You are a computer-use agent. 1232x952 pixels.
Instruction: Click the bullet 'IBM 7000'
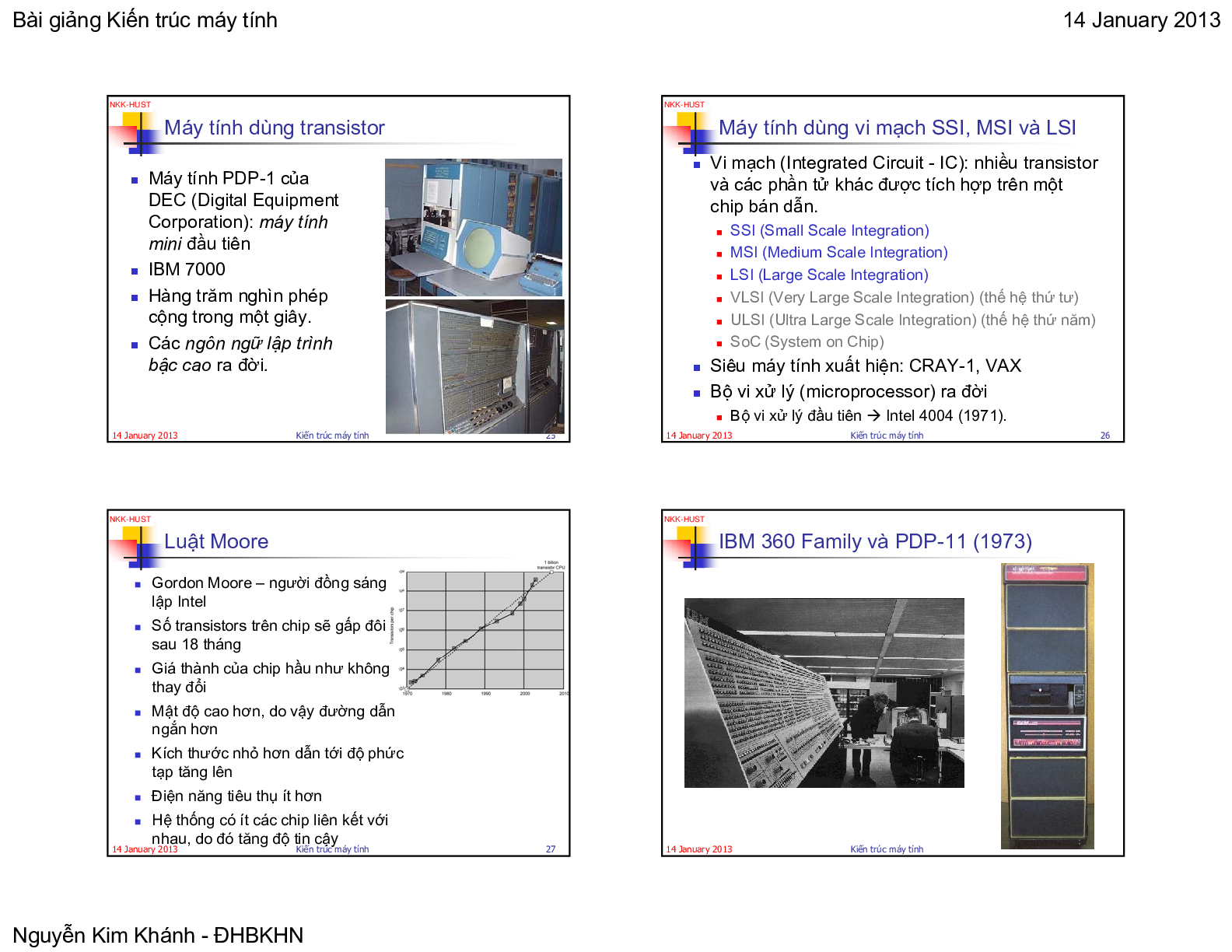(x=187, y=269)
